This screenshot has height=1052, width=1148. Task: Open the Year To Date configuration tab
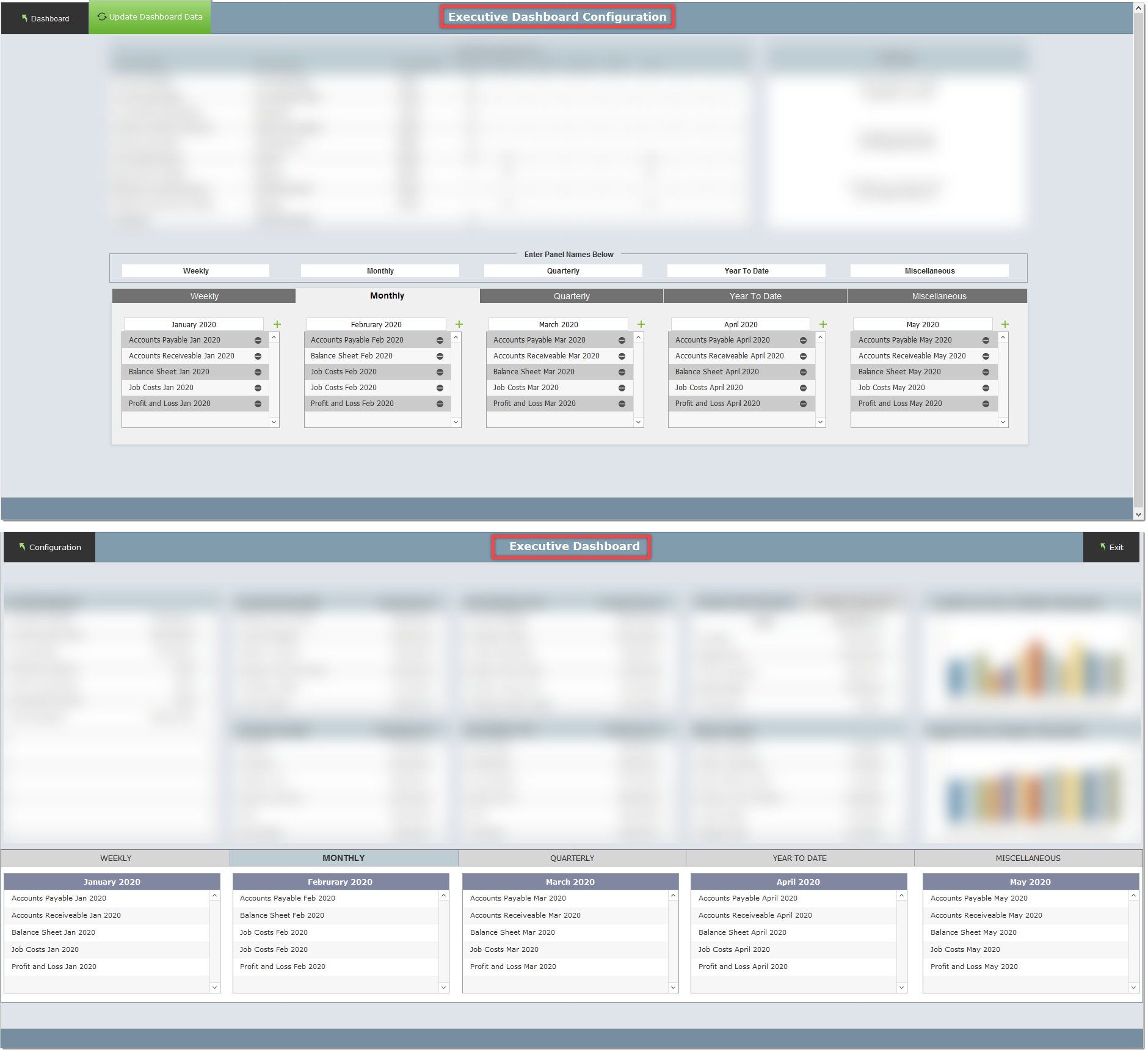[755, 296]
